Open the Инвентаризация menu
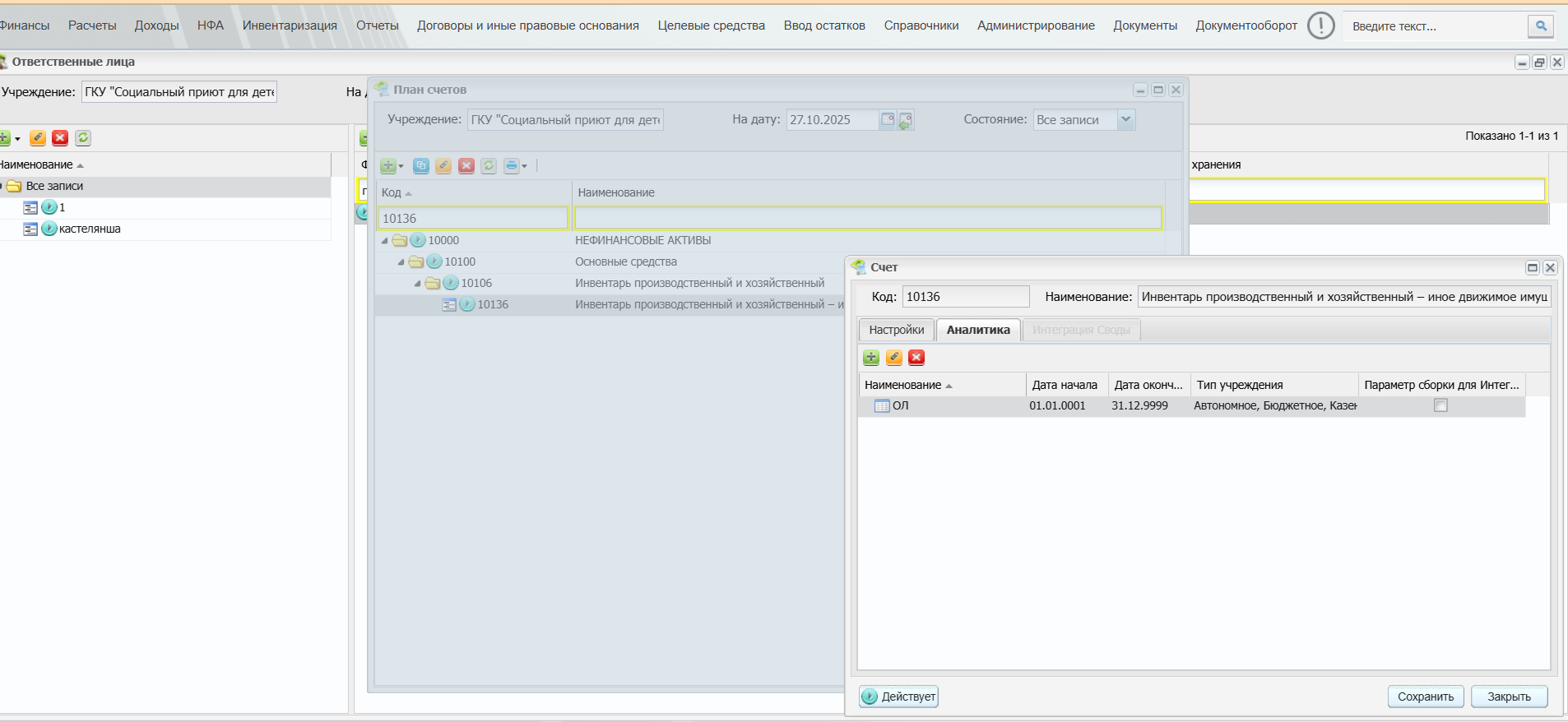This screenshot has width=1568, height=722. pos(290,25)
